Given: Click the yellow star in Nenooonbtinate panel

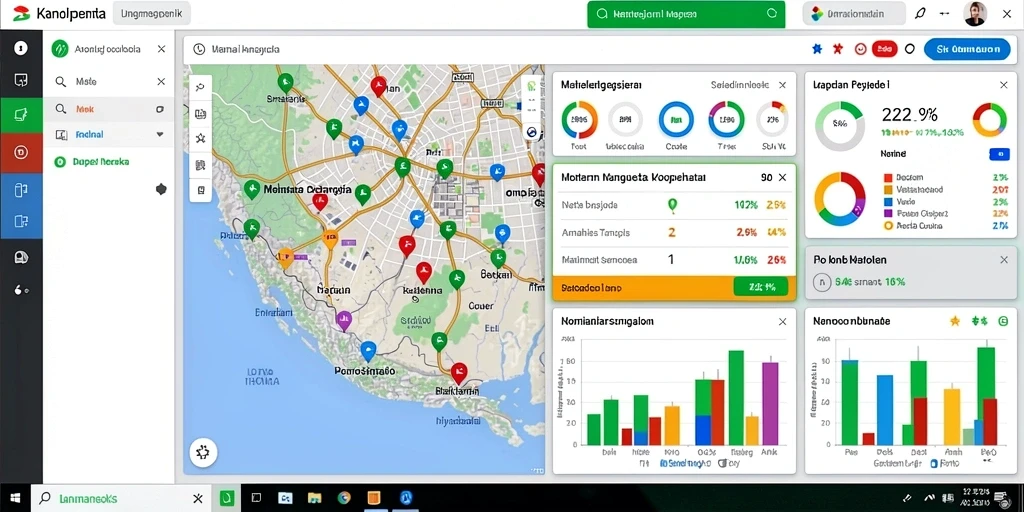Looking at the screenshot, I should (955, 321).
